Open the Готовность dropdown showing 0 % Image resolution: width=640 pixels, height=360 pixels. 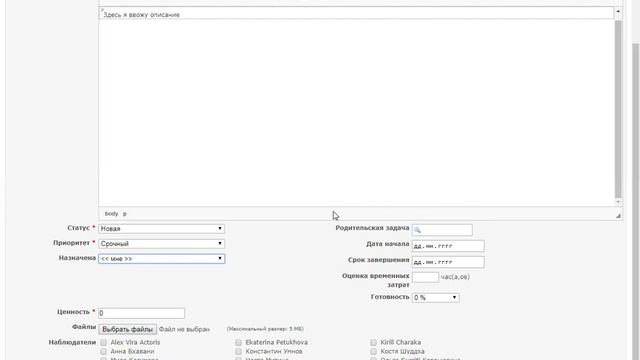coord(436,298)
